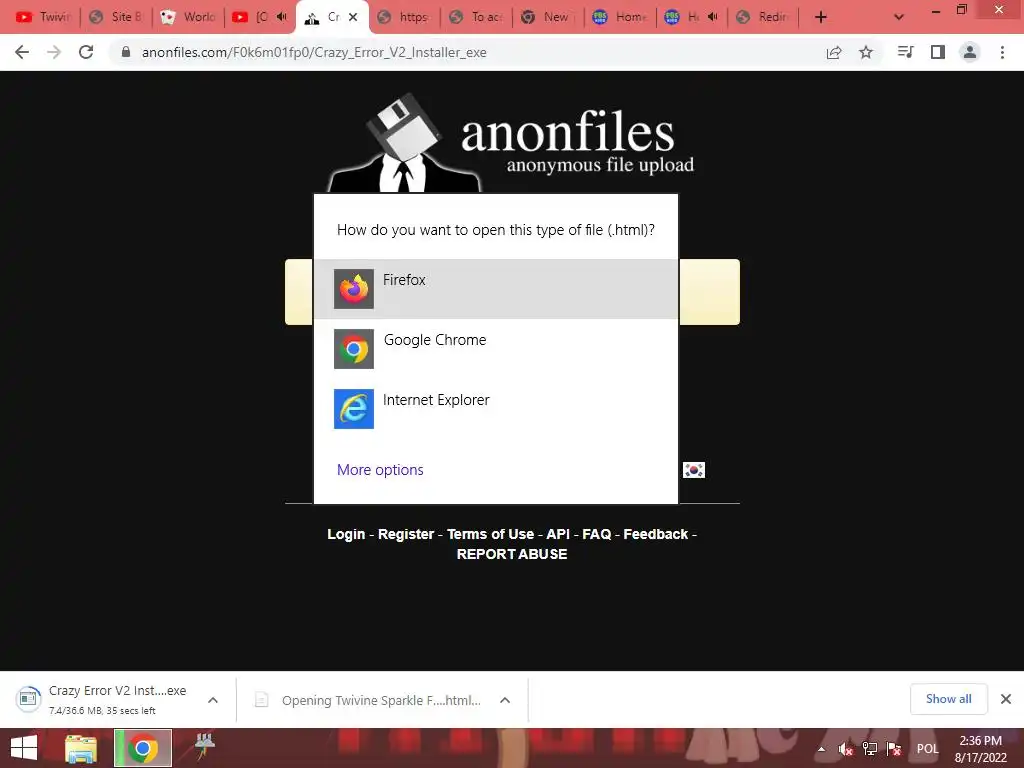Open the API link
The width and height of the screenshot is (1024, 768).
[558, 534]
